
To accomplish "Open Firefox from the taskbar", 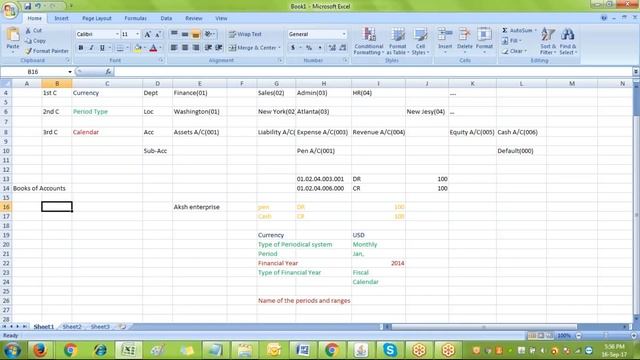I will [40, 350].
